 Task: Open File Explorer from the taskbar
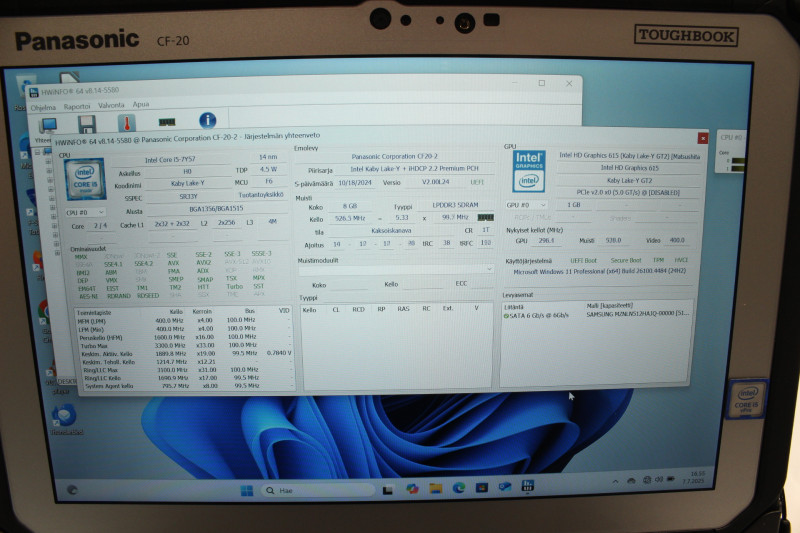[x=435, y=489]
